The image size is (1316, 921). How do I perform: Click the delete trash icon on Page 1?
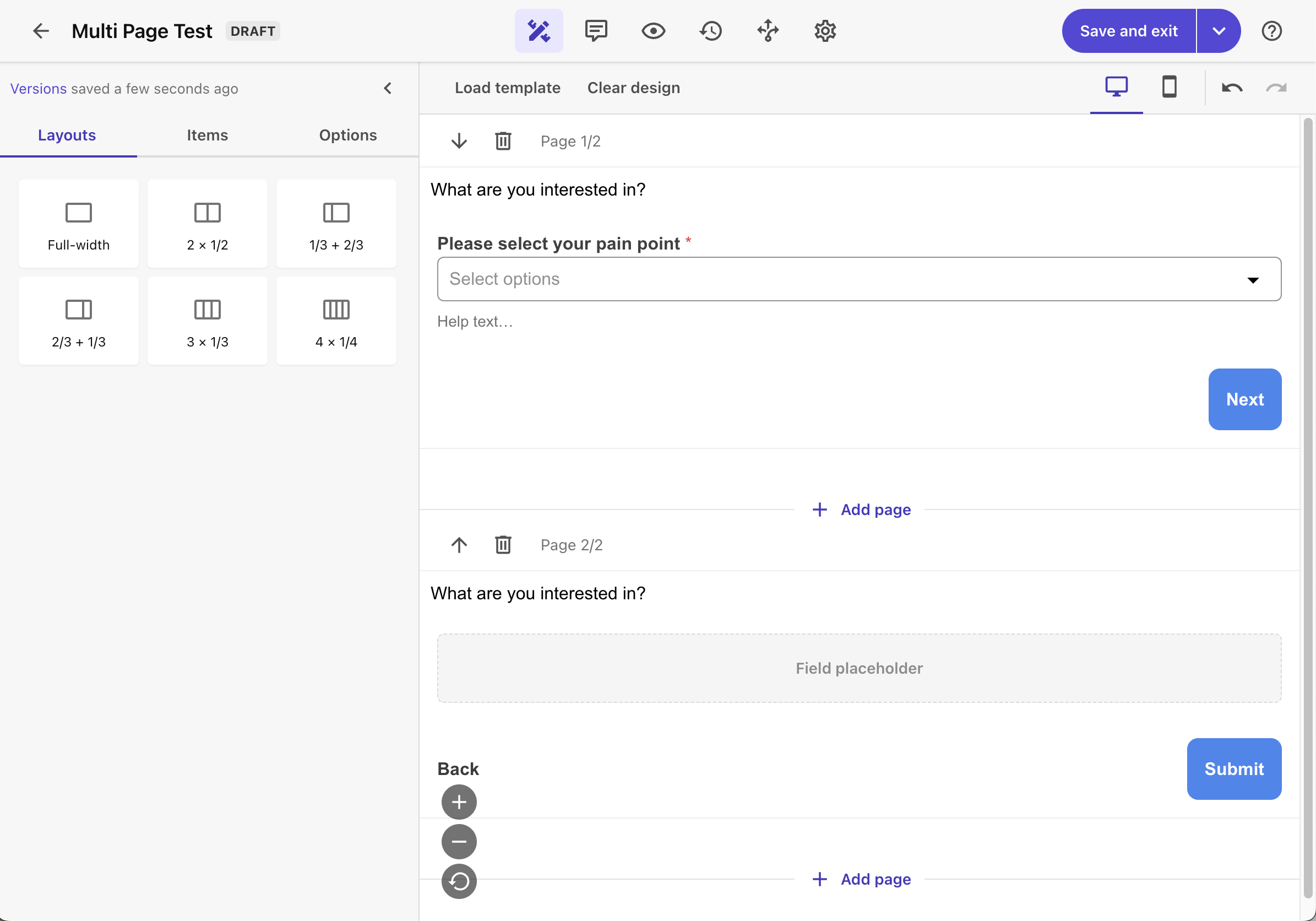click(x=502, y=141)
